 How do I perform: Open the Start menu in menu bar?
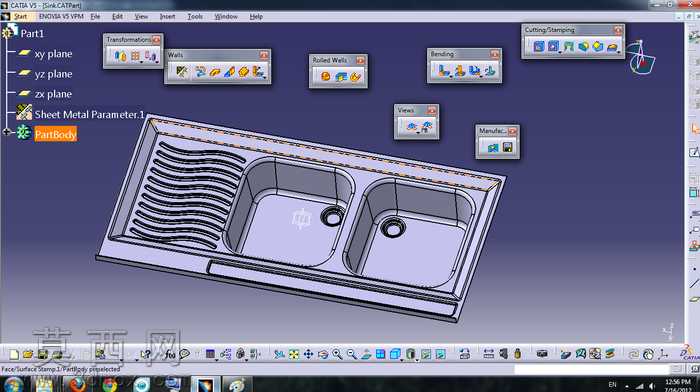click(x=20, y=17)
